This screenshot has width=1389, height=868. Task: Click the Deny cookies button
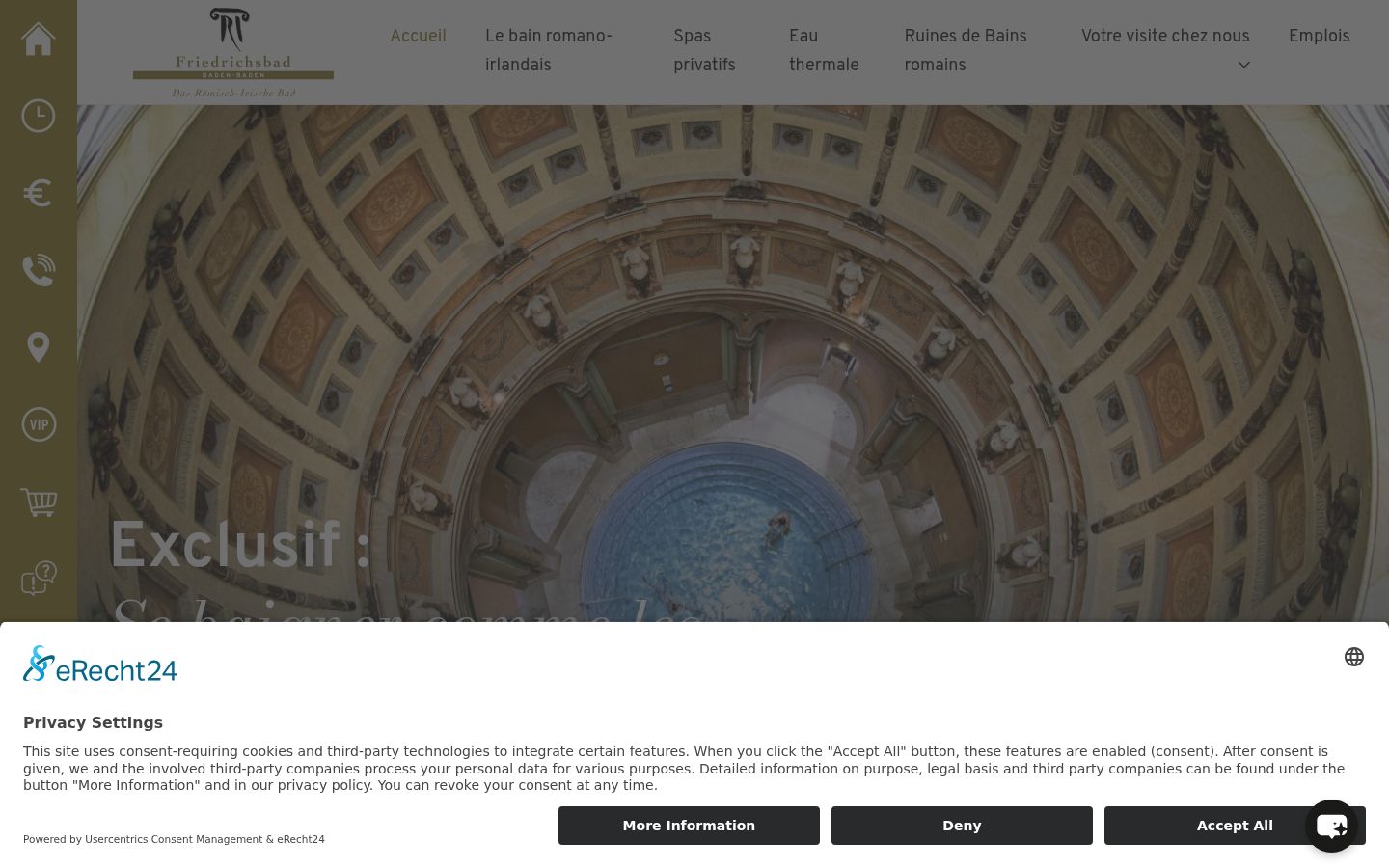(x=962, y=826)
